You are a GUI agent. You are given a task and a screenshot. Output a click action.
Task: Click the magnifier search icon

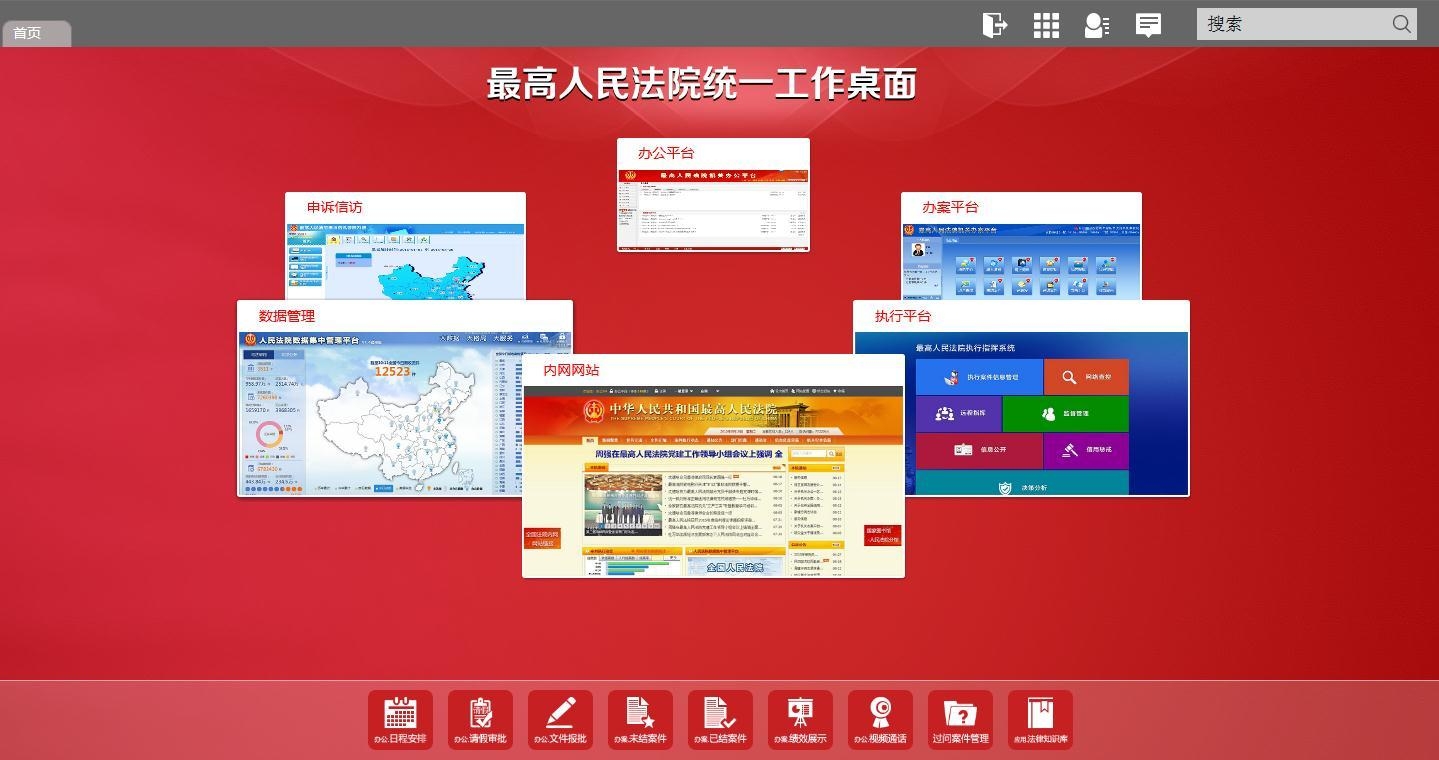[x=1402, y=24]
